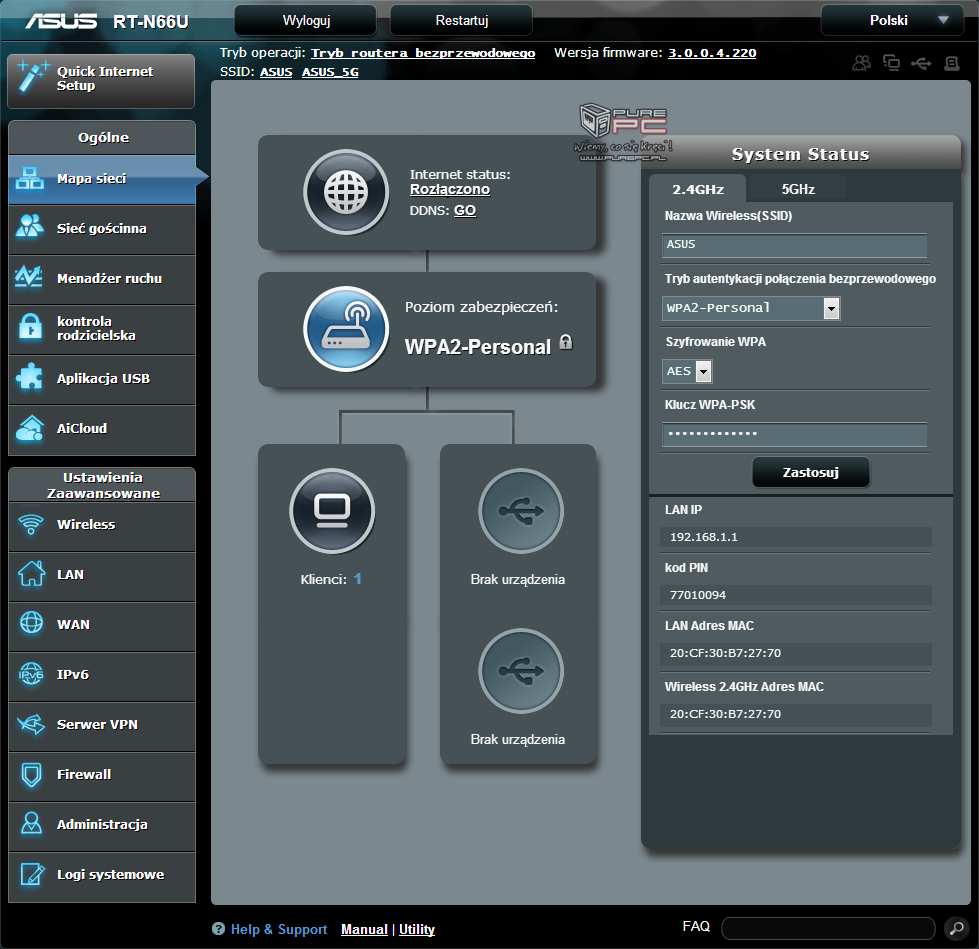Image resolution: width=979 pixels, height=949 pixels.
Task: Click the Wyloguj button
Action: coord(305,21)
